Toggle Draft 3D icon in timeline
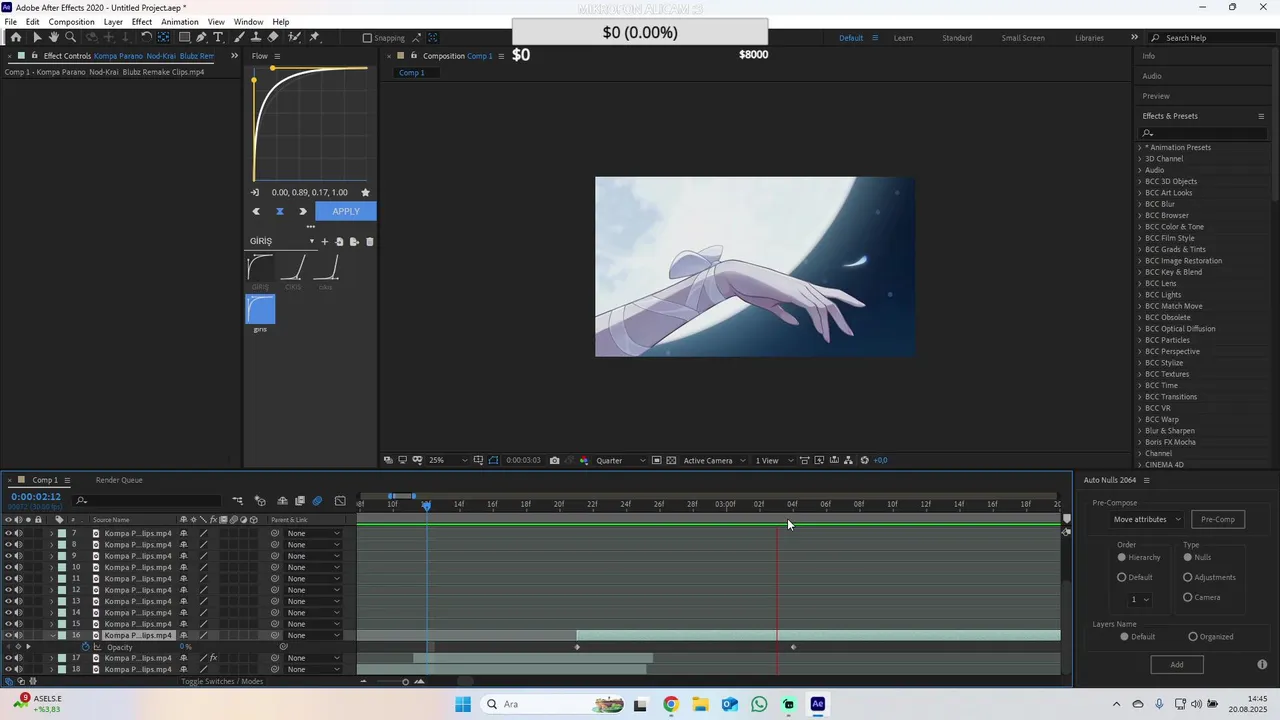 260,500
